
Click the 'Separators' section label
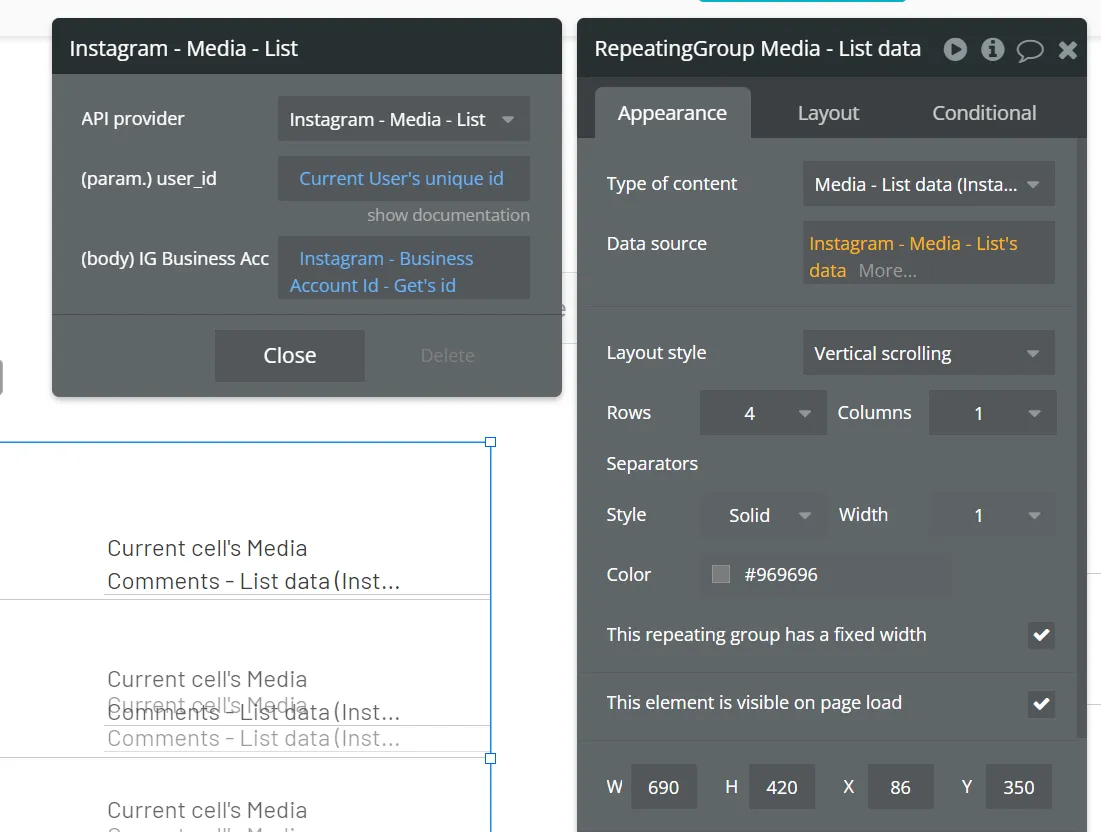point(652,463)
